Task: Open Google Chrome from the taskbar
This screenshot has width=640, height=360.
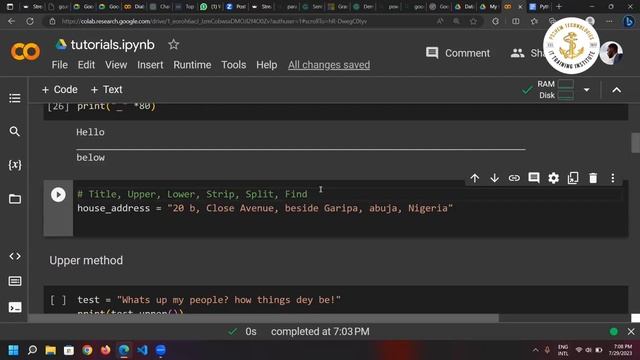Action: (87, 350)
